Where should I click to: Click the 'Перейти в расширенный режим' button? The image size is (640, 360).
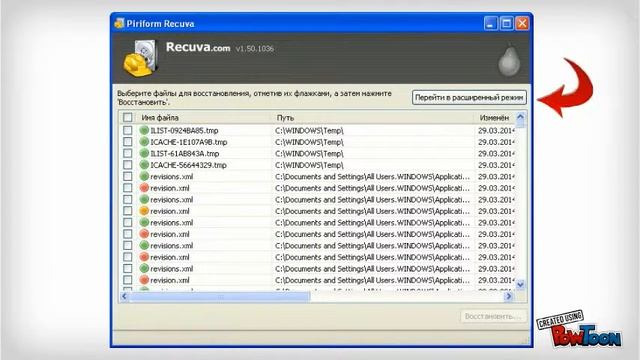pos(469,98)
